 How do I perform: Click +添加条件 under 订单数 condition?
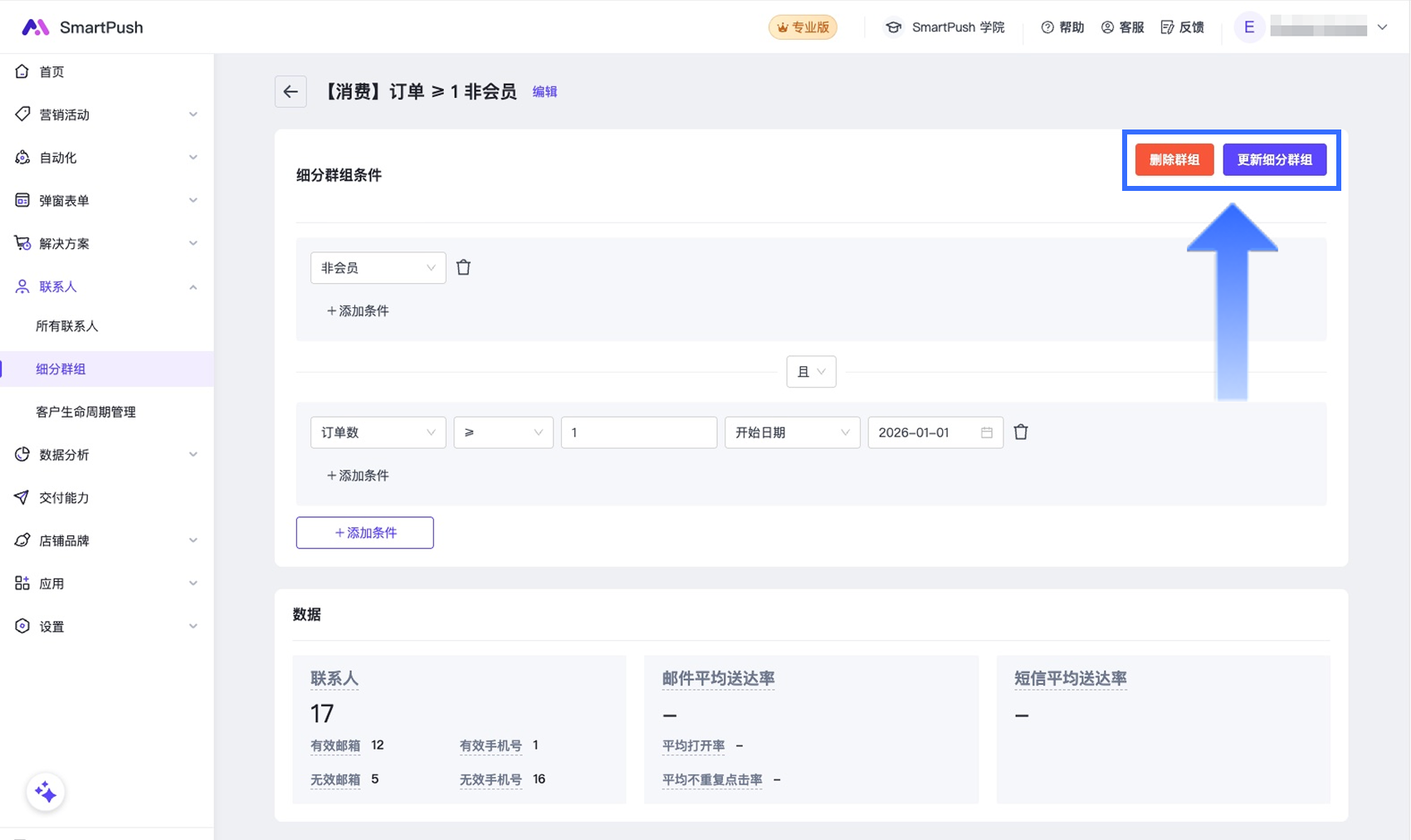coord(358,476)
